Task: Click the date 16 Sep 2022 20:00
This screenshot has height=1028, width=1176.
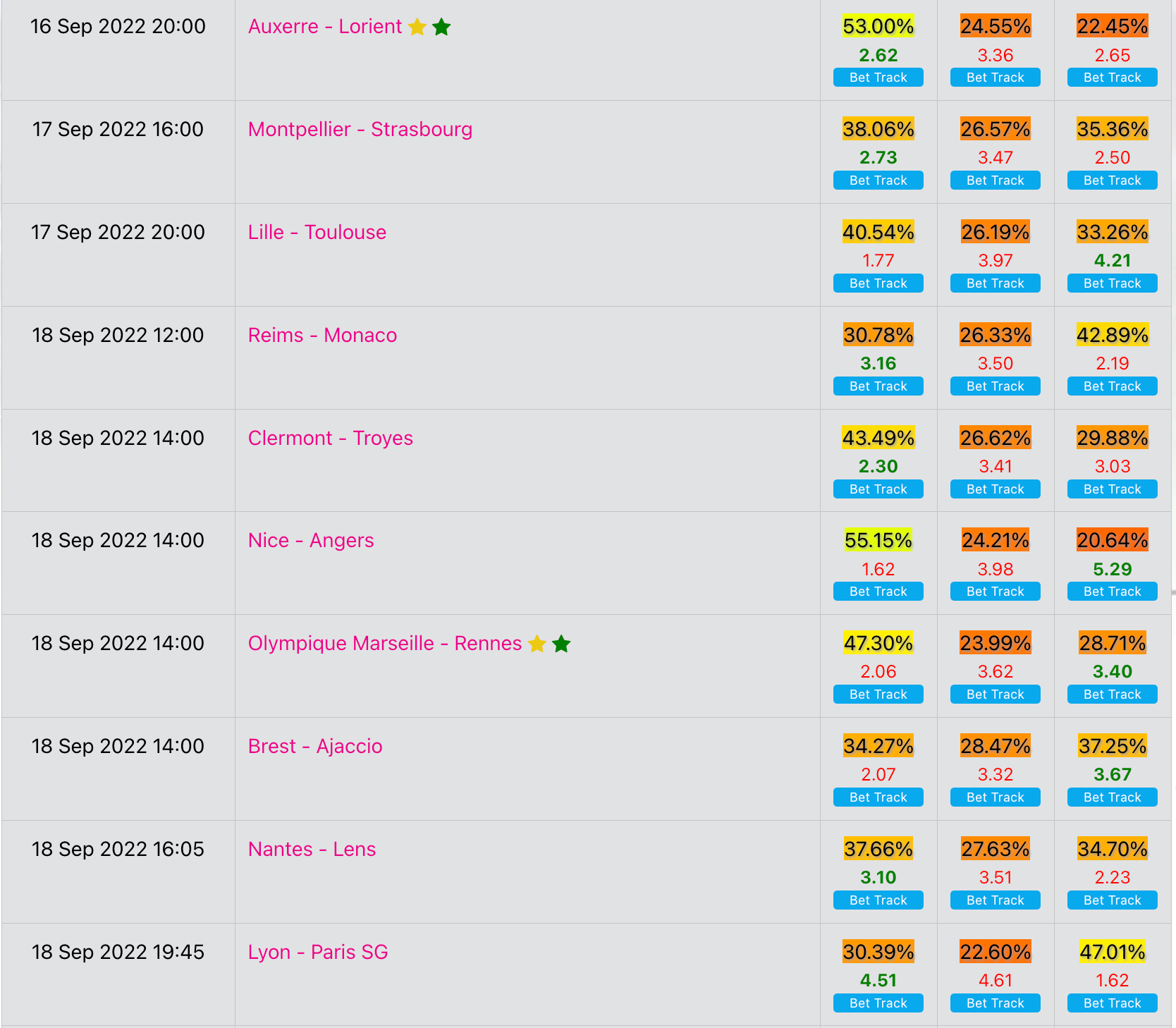Action: 118,27
